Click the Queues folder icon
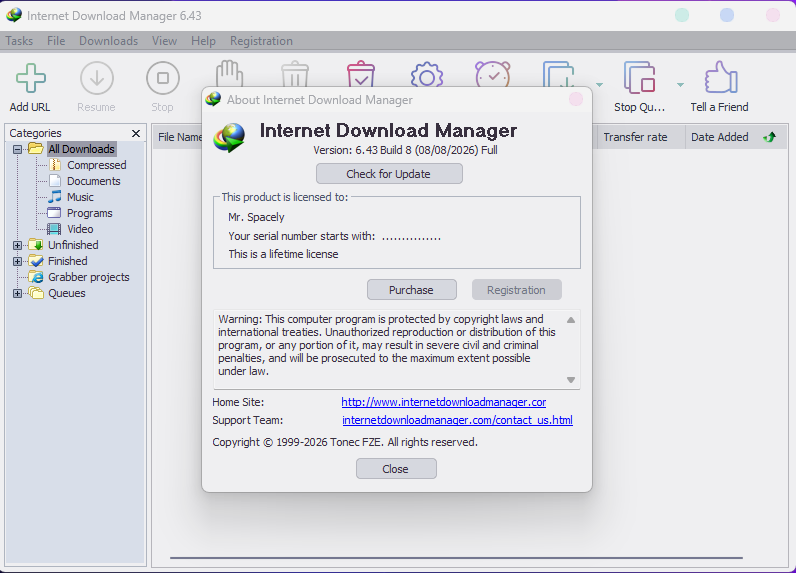796x573 pixels. (x=36, y=293)
